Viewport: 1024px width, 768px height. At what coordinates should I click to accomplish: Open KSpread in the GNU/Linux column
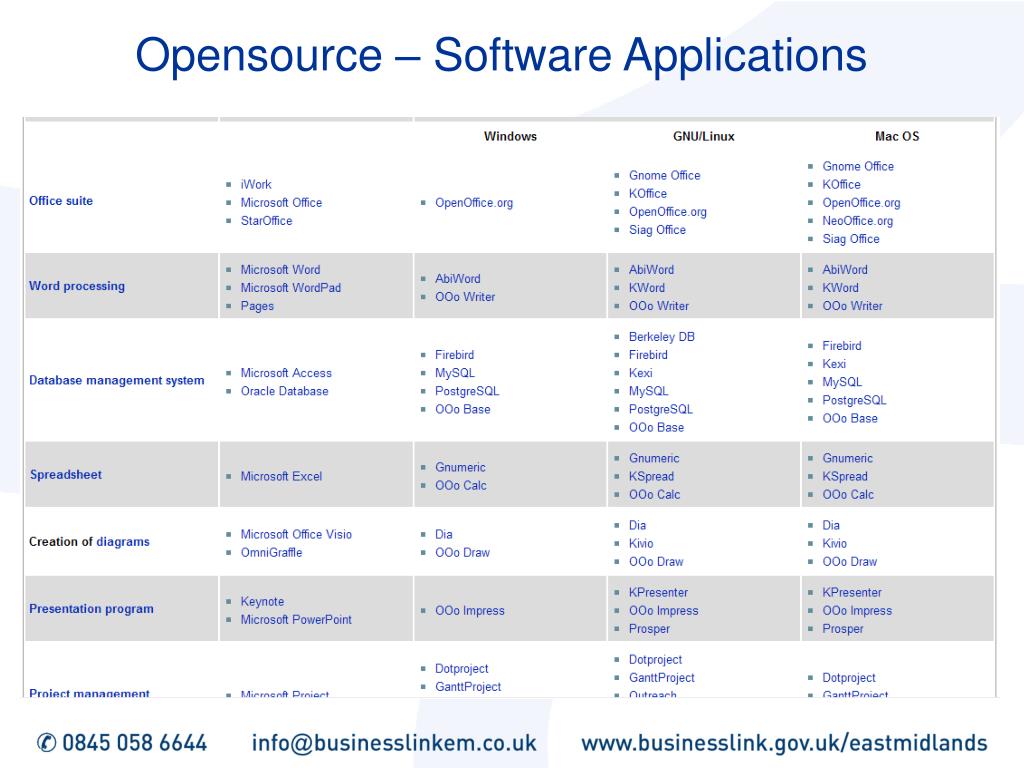pos(651,477)
